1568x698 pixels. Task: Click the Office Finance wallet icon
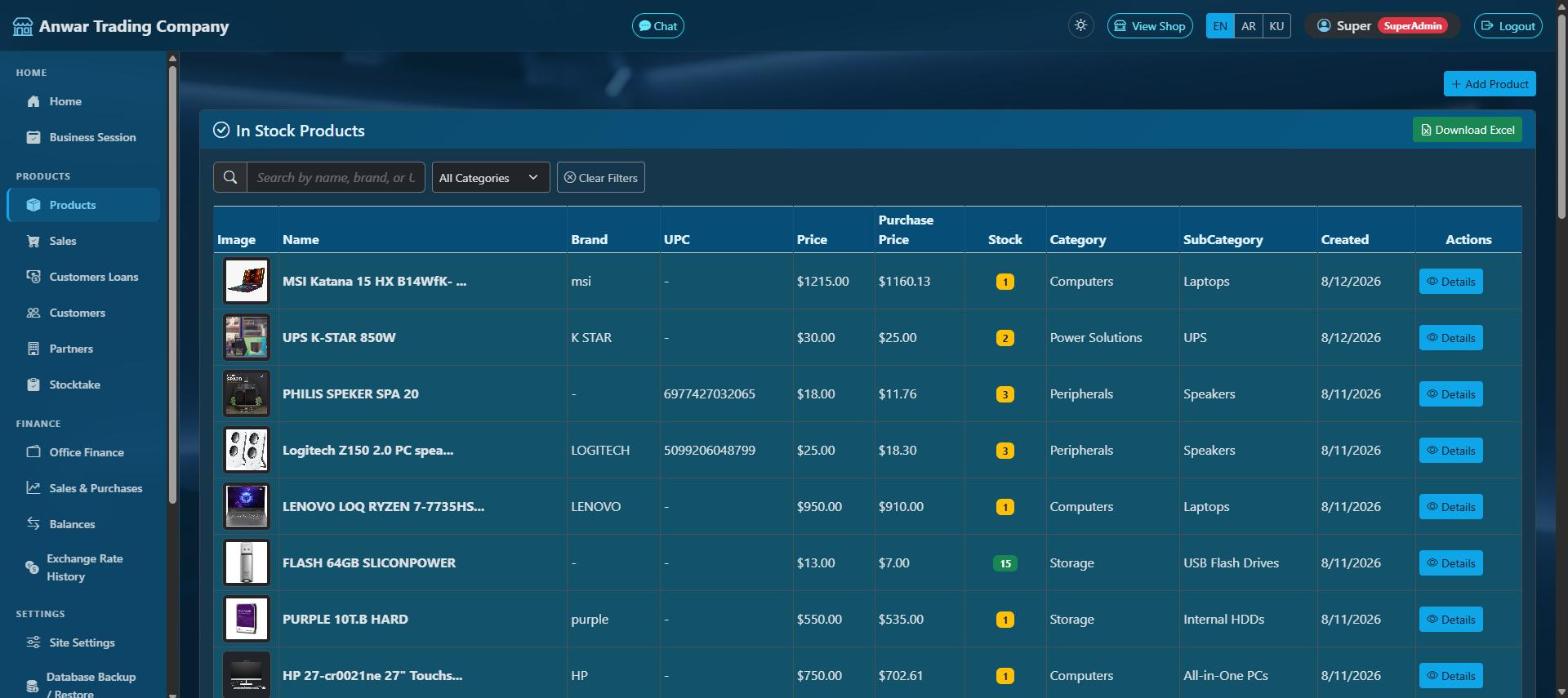[33, 452]
